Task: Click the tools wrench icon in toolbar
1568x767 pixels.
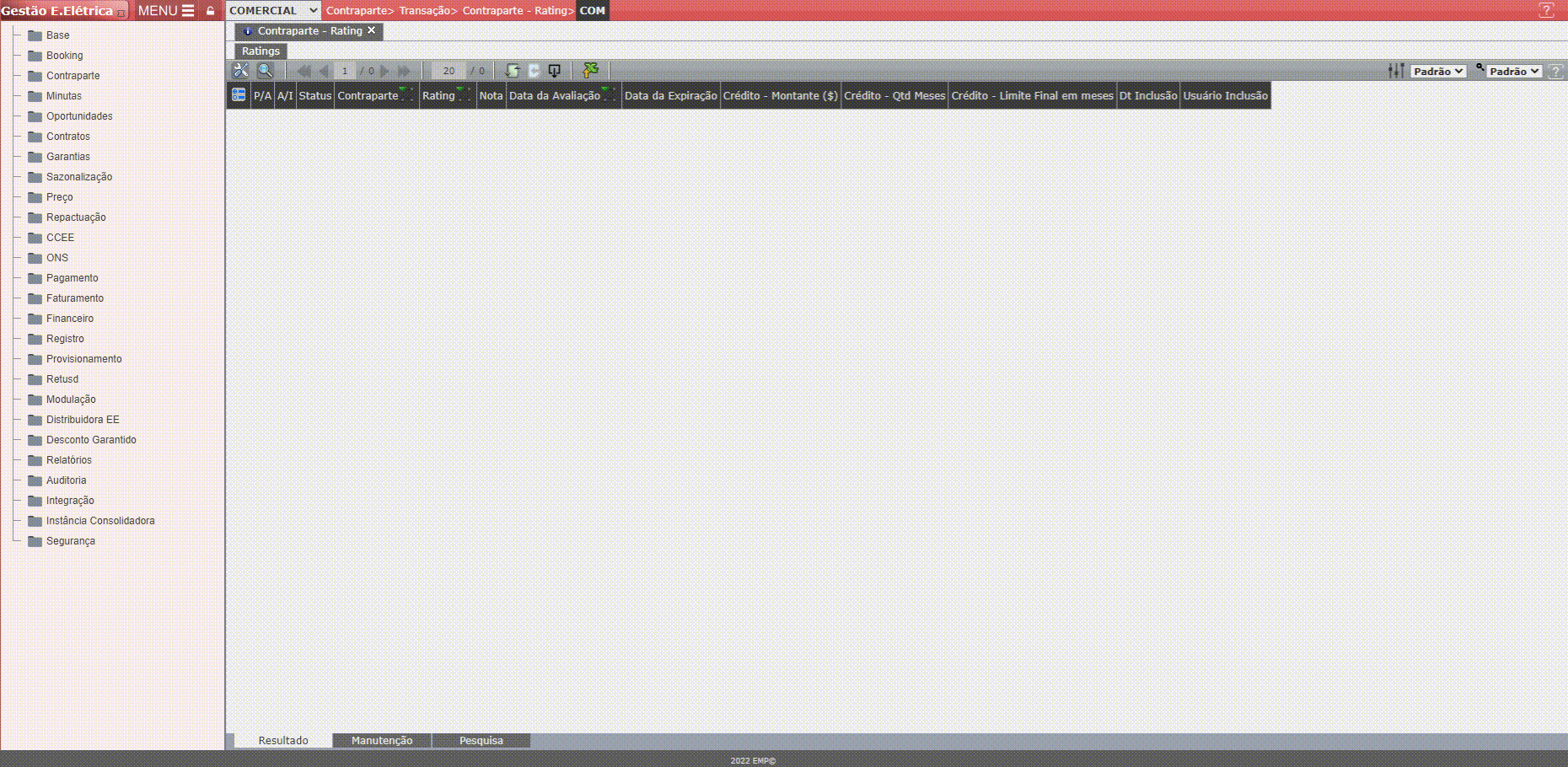Action: click(x=240, y=71)
